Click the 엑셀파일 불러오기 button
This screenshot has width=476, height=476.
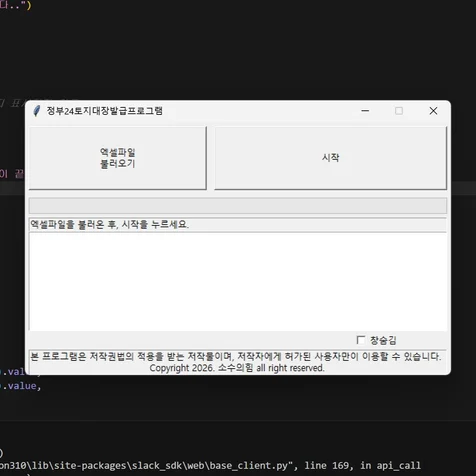point(118,158)
